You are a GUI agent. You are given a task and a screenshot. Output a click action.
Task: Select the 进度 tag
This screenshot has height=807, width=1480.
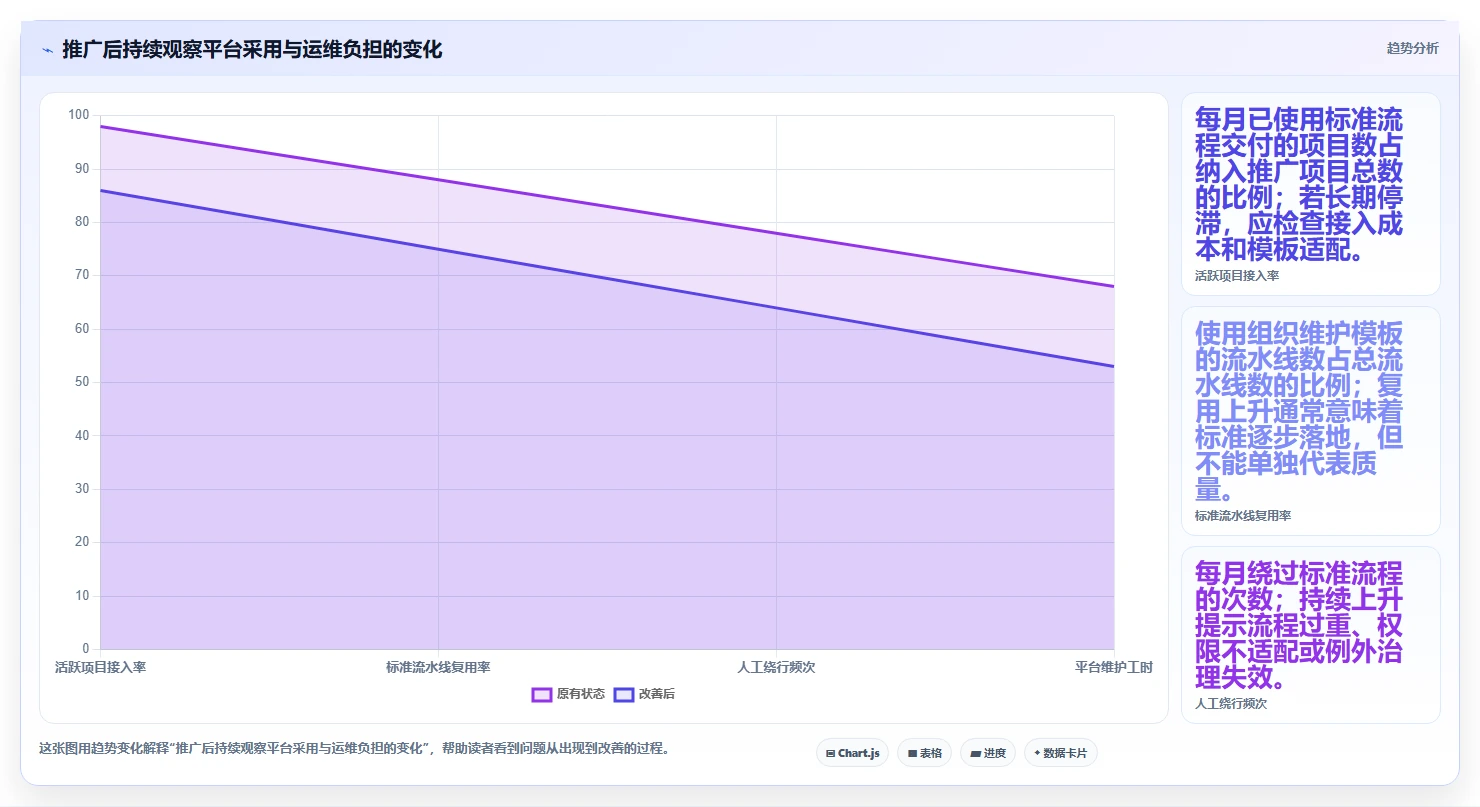pyautogui.click(x=988, y=753)
